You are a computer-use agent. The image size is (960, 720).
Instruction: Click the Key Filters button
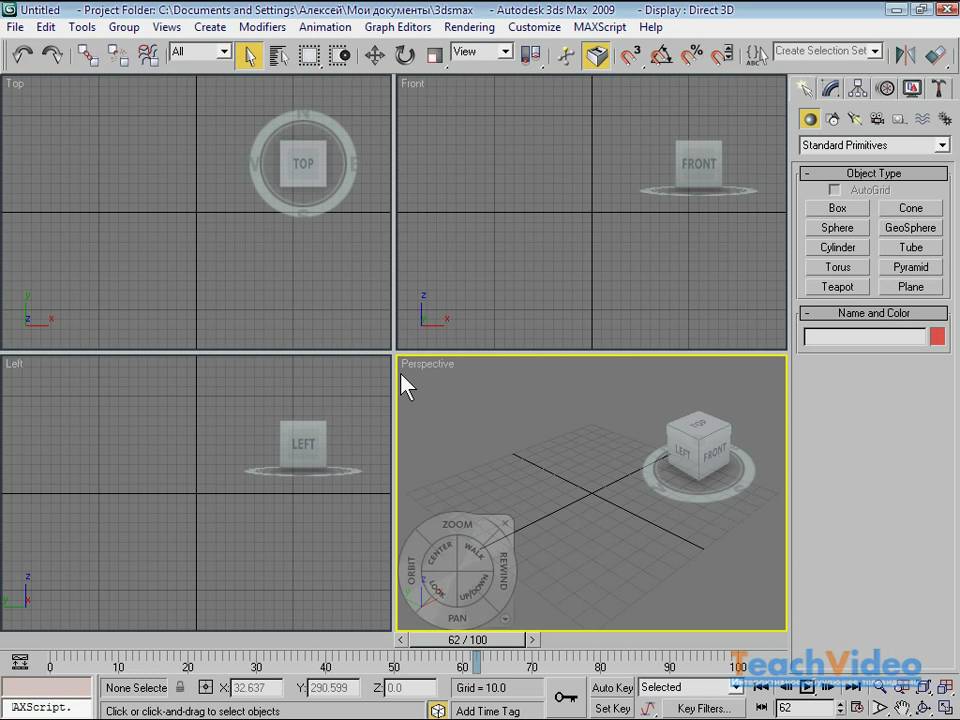(x=703, y=709)
